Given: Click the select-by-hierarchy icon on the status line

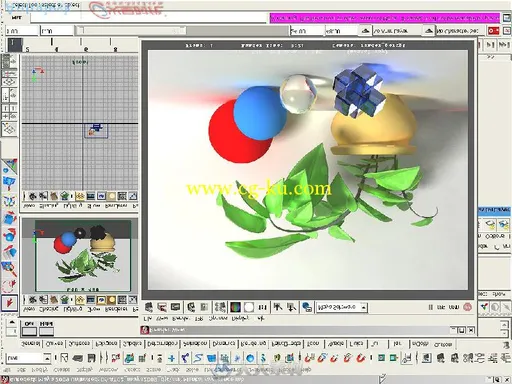Looking at the screenshot, I should (x=116, y=358).
